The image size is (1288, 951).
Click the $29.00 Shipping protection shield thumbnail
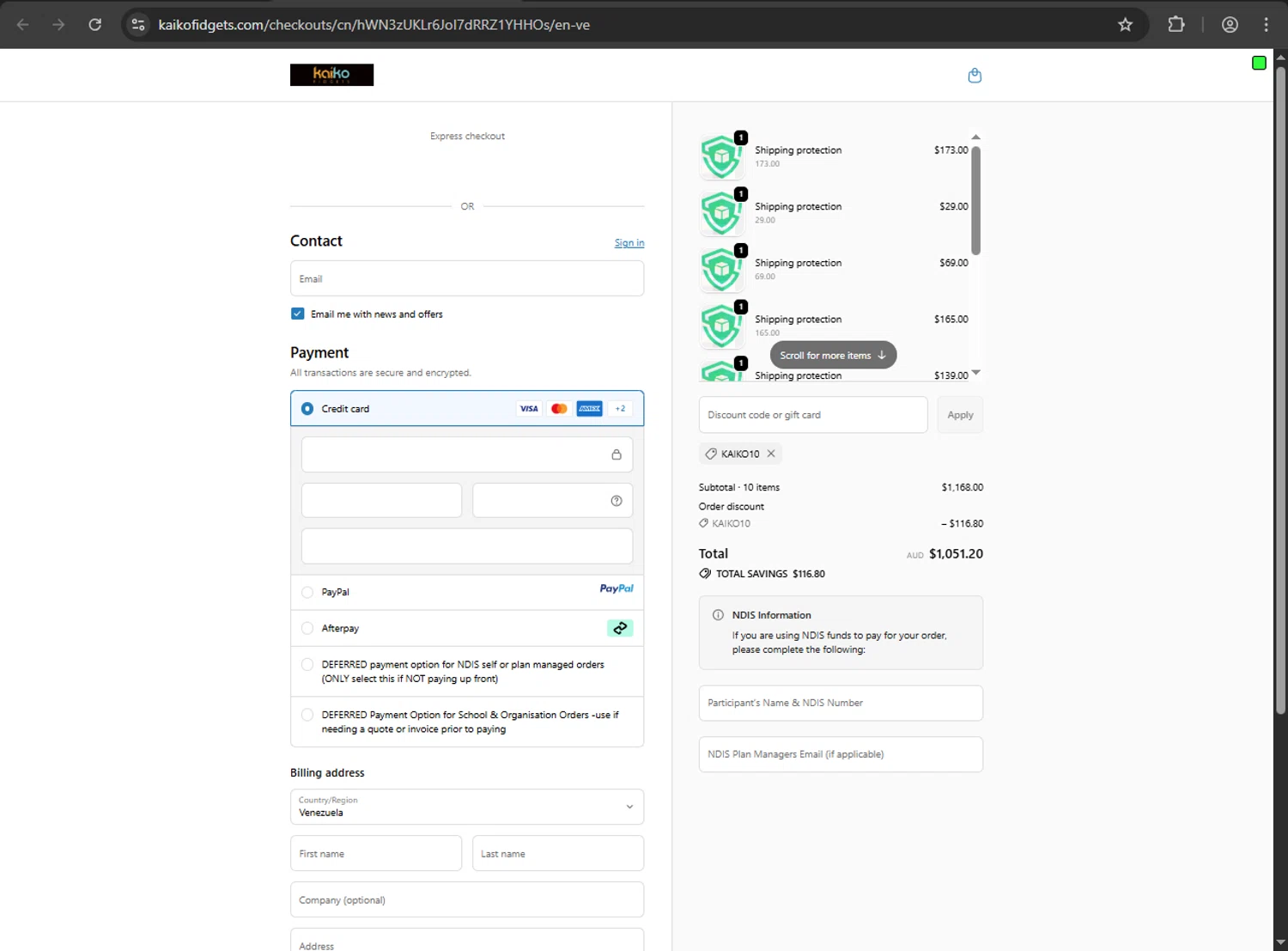click(x=722, y=213)
